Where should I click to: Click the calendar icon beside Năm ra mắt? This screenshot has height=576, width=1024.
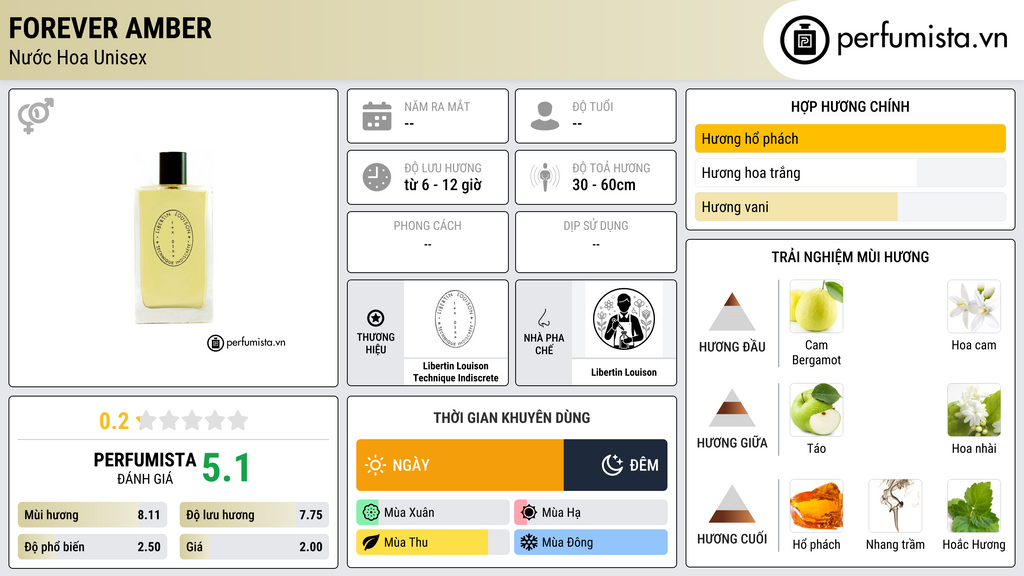377,116
